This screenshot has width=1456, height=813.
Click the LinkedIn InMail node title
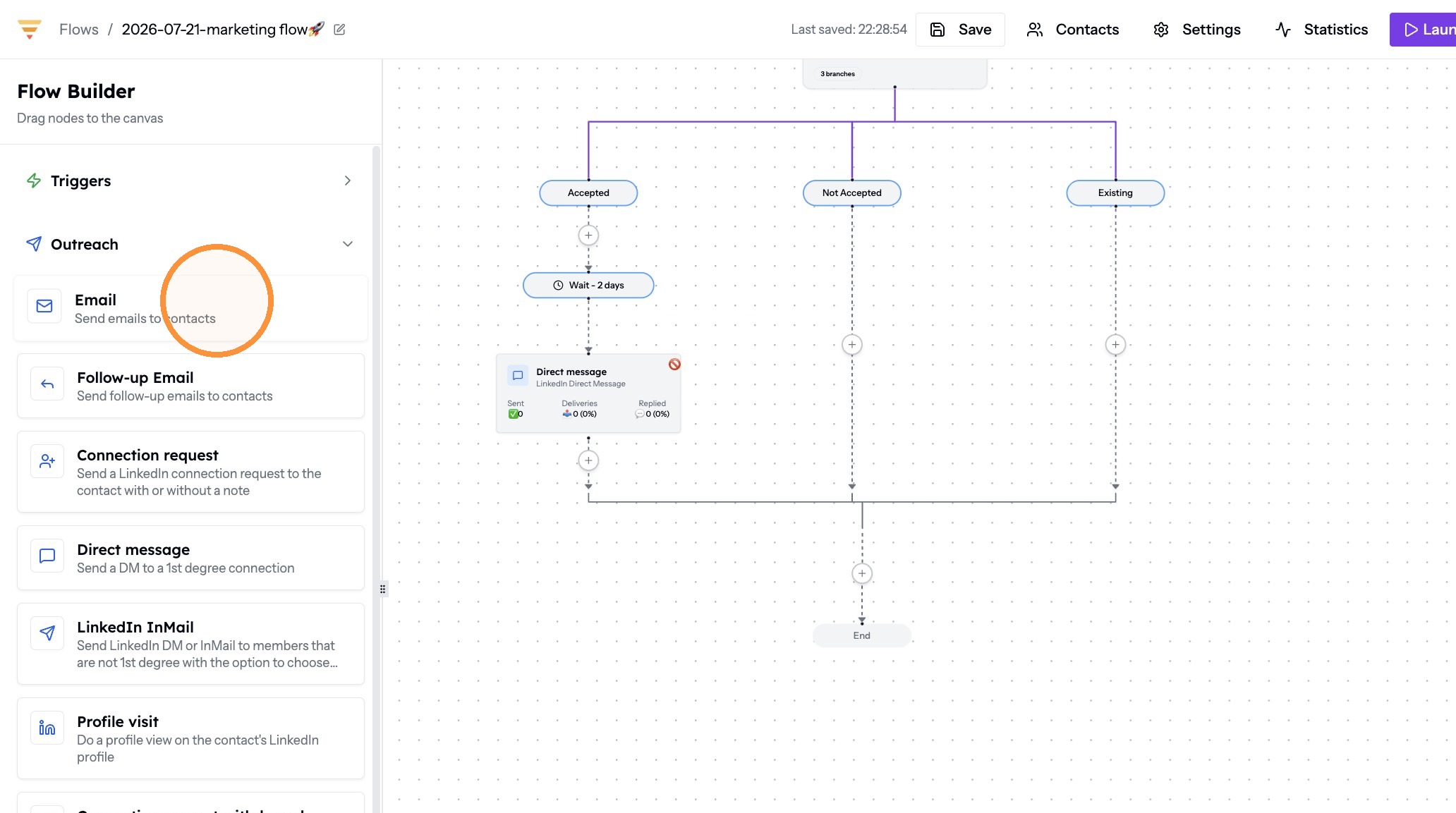pos(135,627)
